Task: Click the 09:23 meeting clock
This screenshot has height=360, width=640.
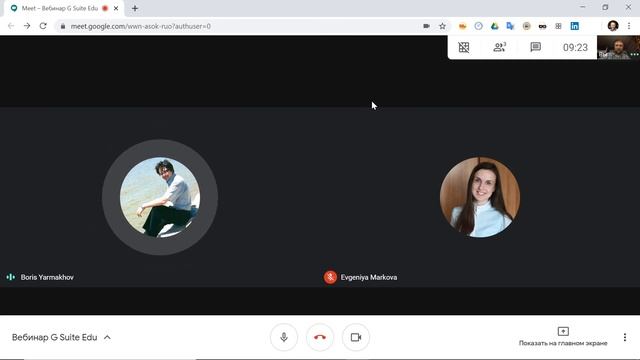Action: click(575, 47)
